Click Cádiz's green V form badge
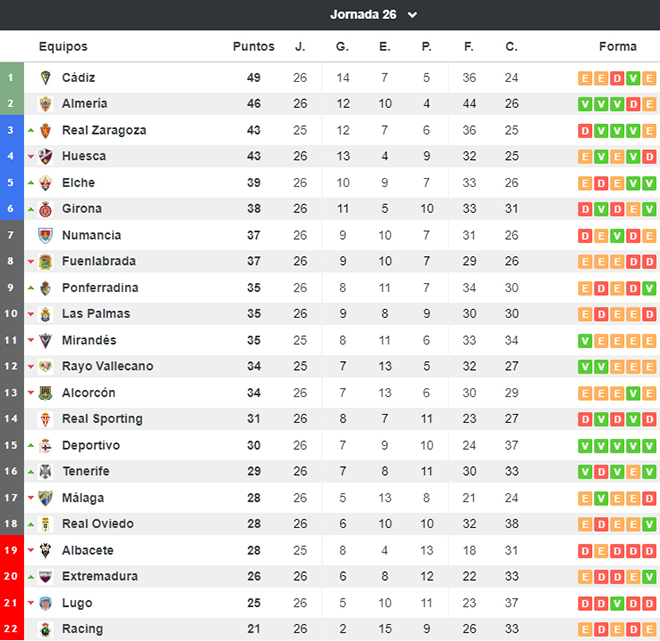The width and height of the screenshot is (660, 641). [633, 78]
